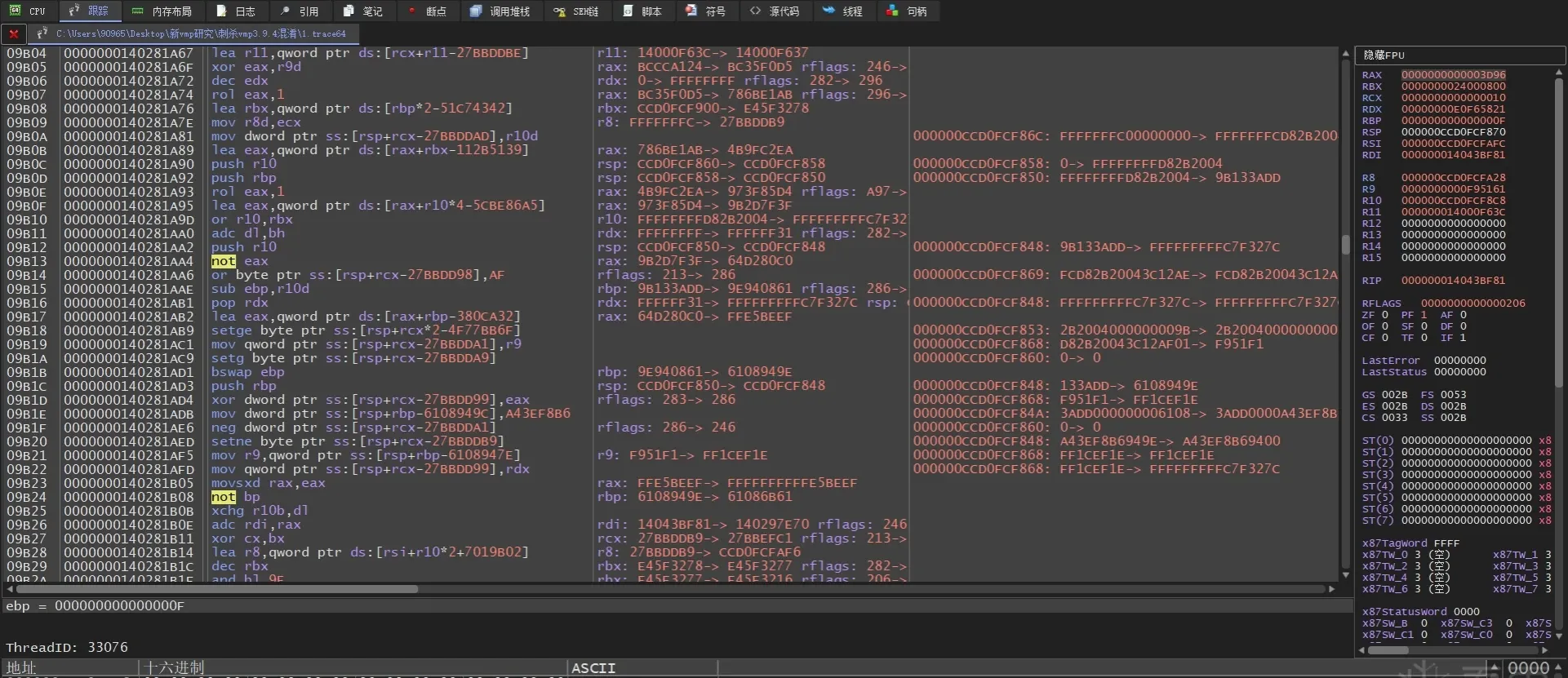
Task: Click the ASCII dump column header
Action: pyautogui.click(x=642, y=668)
